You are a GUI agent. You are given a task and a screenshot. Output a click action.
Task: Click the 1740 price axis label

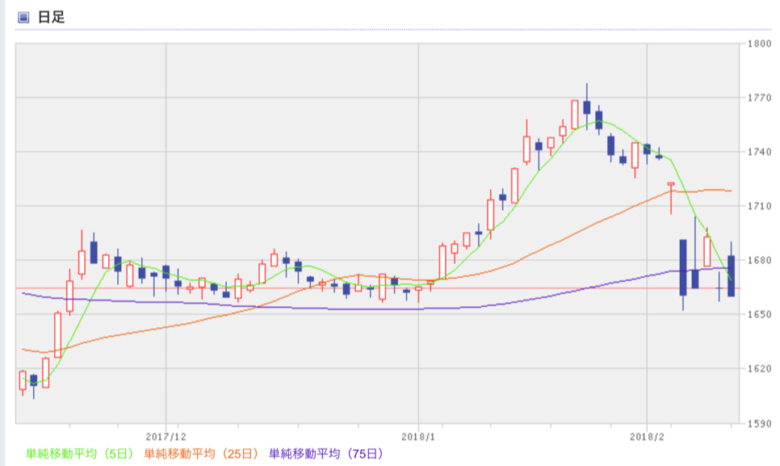pyautogui.click(x=760, y=152)
